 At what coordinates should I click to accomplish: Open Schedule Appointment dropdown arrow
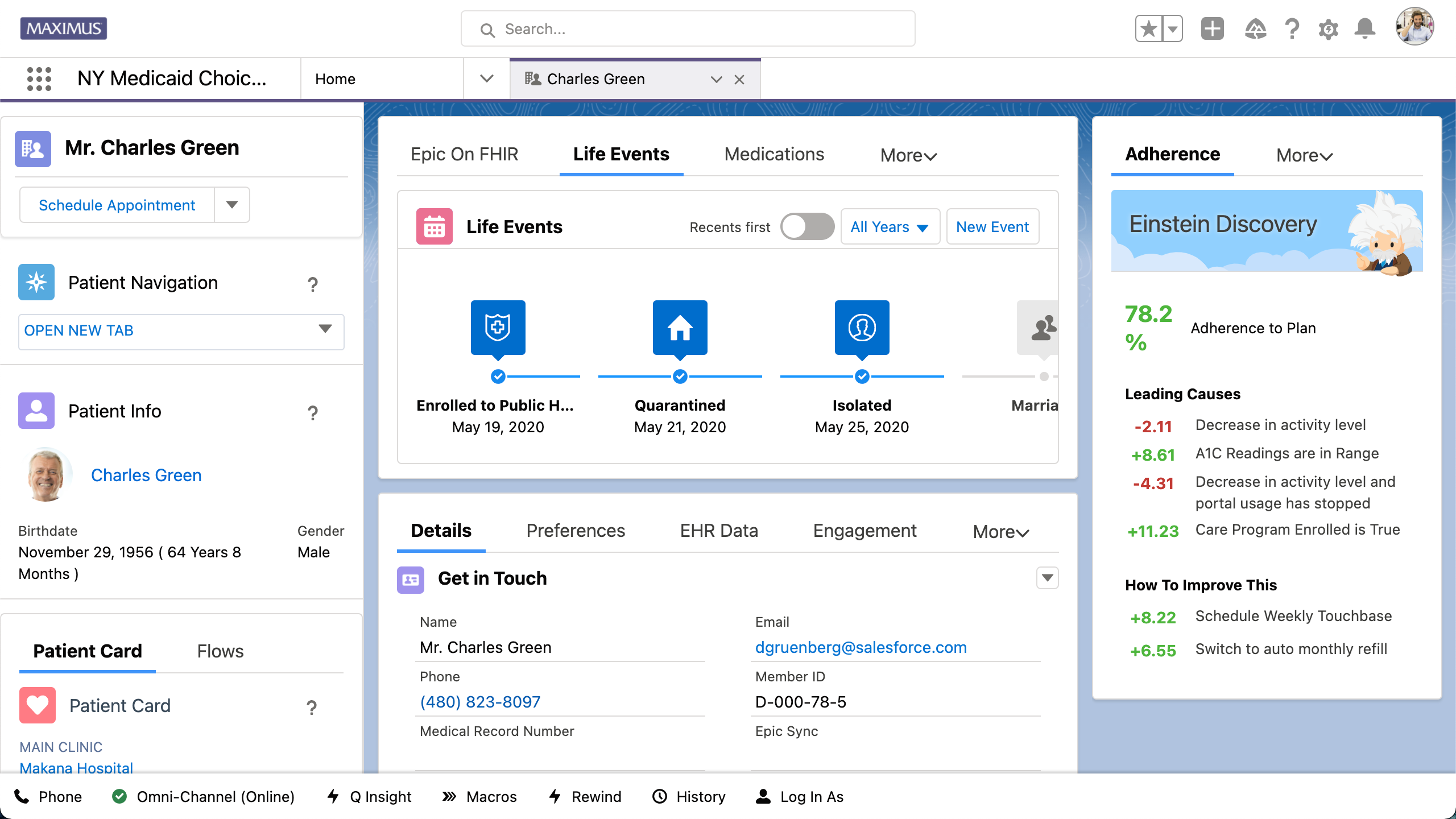[232, 205]
